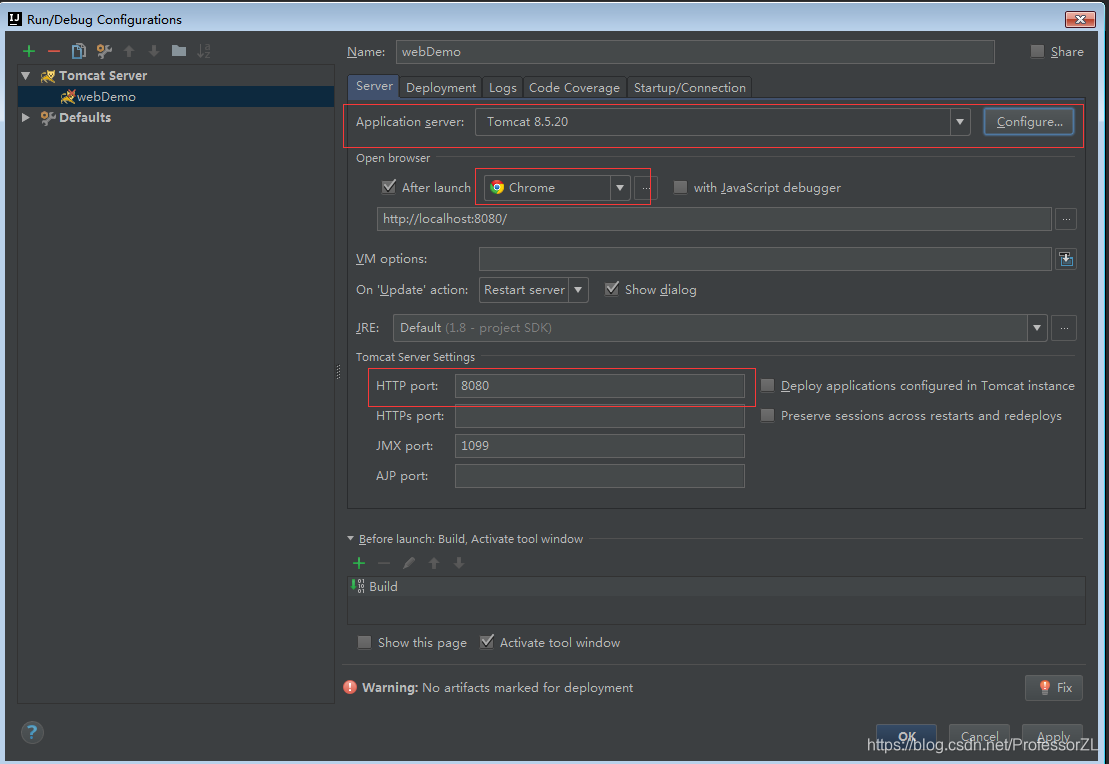
Task: Toggle the Share checkbox
Action: 1038,52
